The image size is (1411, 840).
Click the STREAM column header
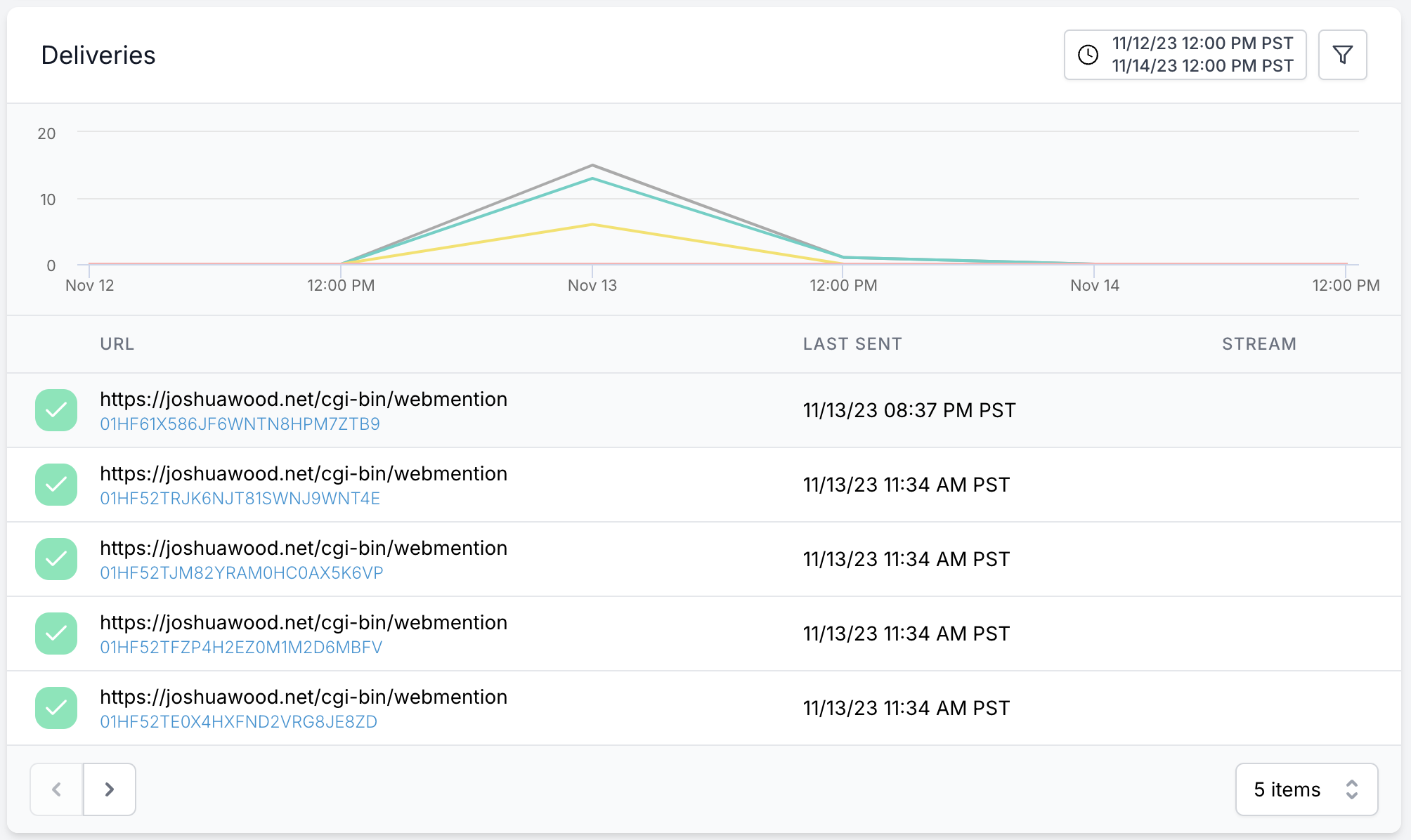tap(1259, 343)
